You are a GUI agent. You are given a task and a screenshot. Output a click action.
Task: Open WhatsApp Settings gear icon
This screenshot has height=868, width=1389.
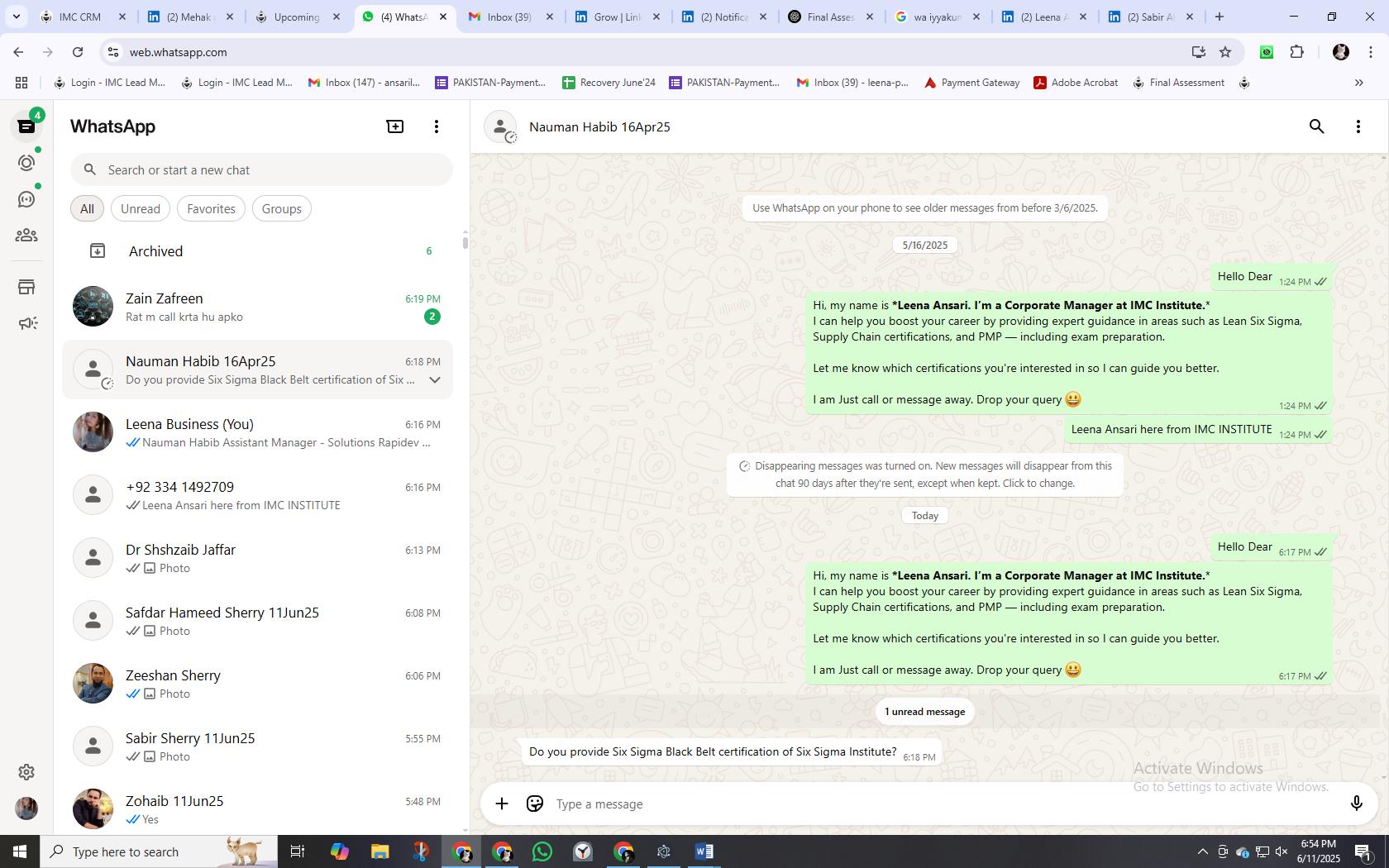tap(26, 772)
